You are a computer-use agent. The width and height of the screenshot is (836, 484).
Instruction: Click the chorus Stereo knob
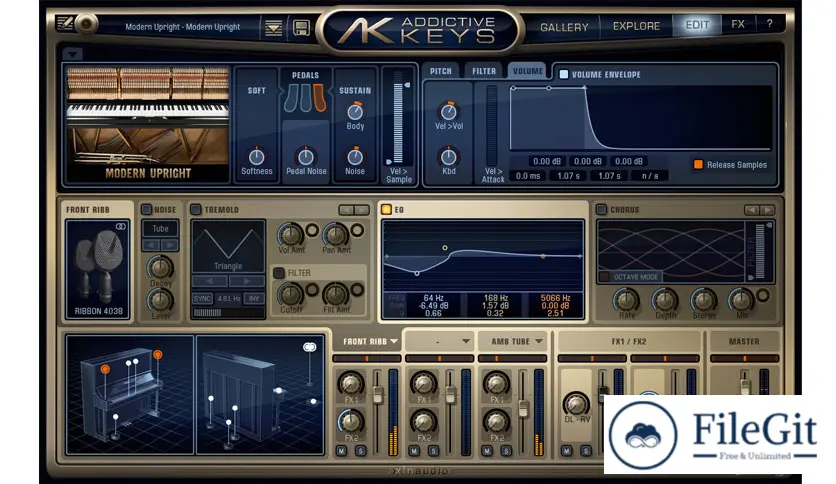[x=703, y=301]
